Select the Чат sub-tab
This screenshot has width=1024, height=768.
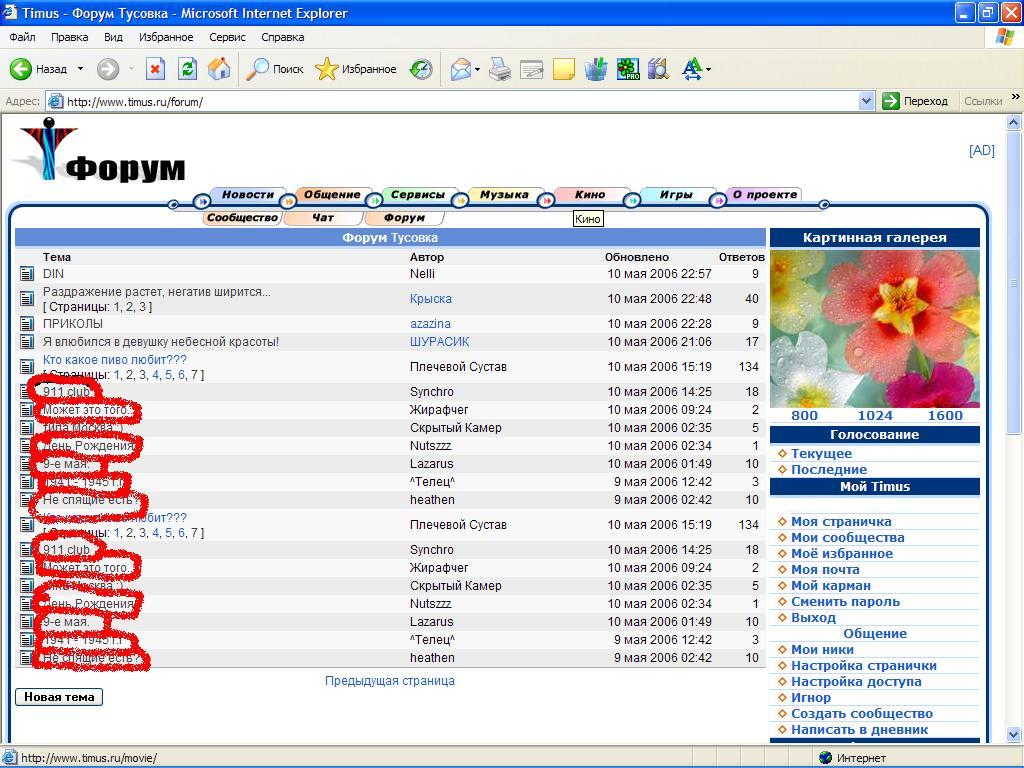pyautogui.click(x=323, y=218)
